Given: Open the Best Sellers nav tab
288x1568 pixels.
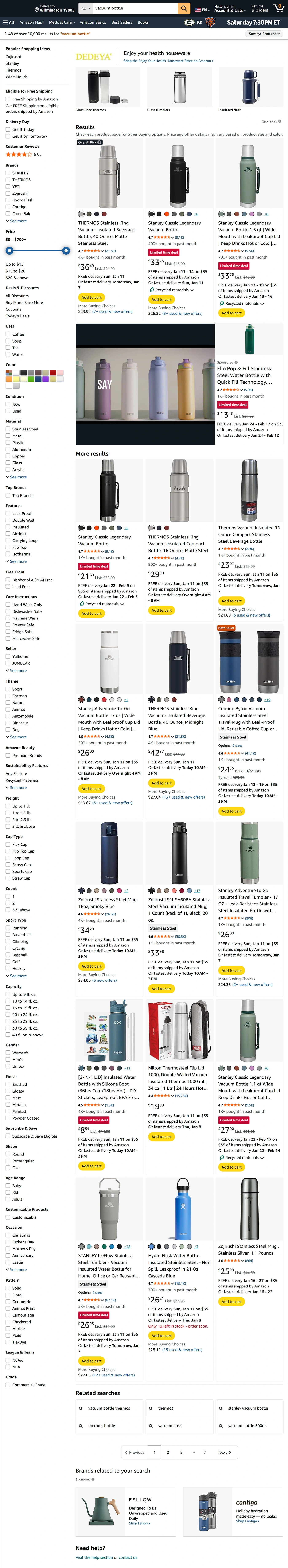Looking at the screenshot, I should 122,23.
